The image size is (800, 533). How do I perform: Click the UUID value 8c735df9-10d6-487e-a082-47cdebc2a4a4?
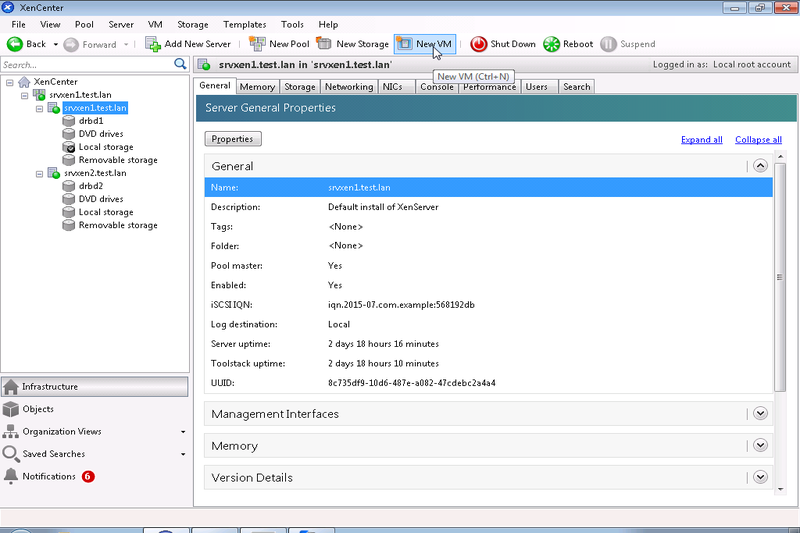(x=412, y=383)
